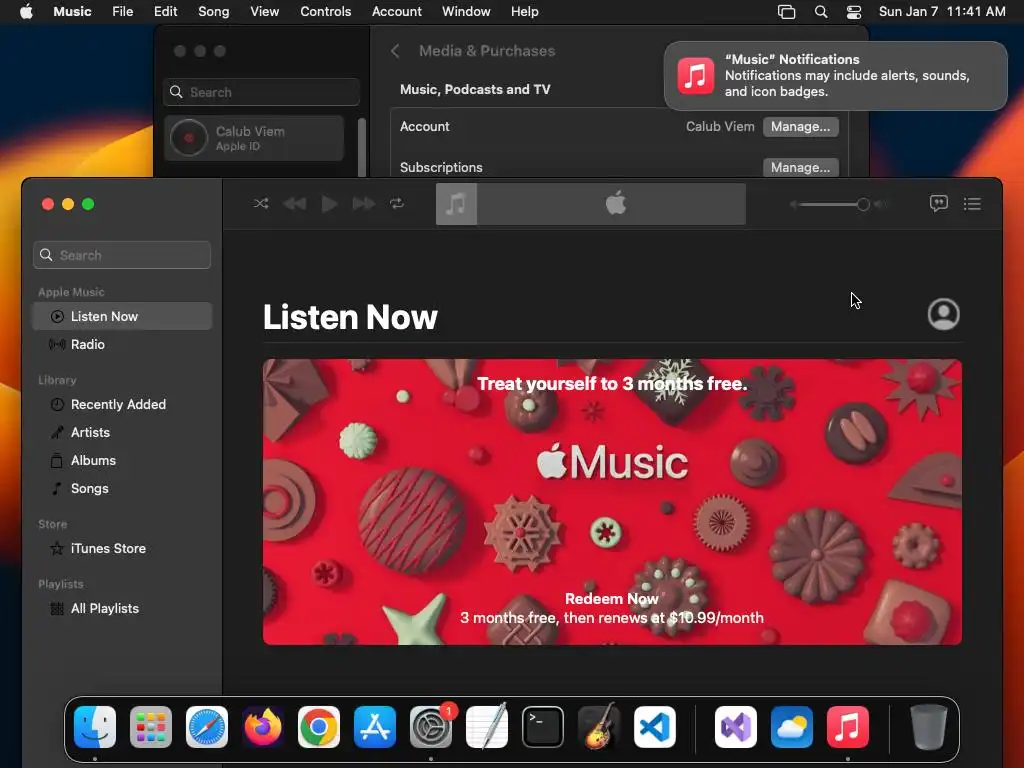Screen dimensions: 1024x768
Task: Open the Edit menu
Action: [165, 11]
